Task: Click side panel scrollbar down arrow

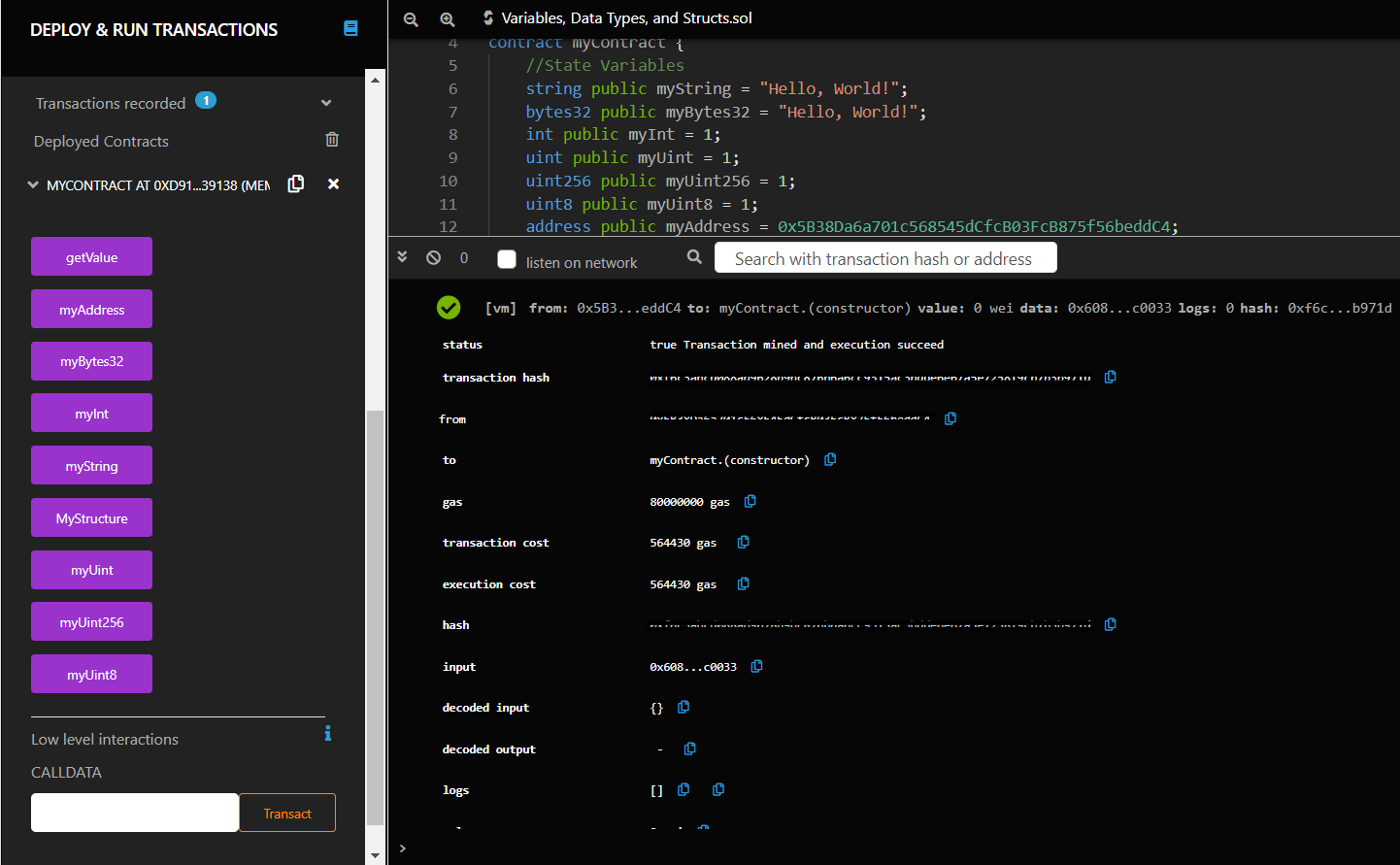Action: pos(375,855)
